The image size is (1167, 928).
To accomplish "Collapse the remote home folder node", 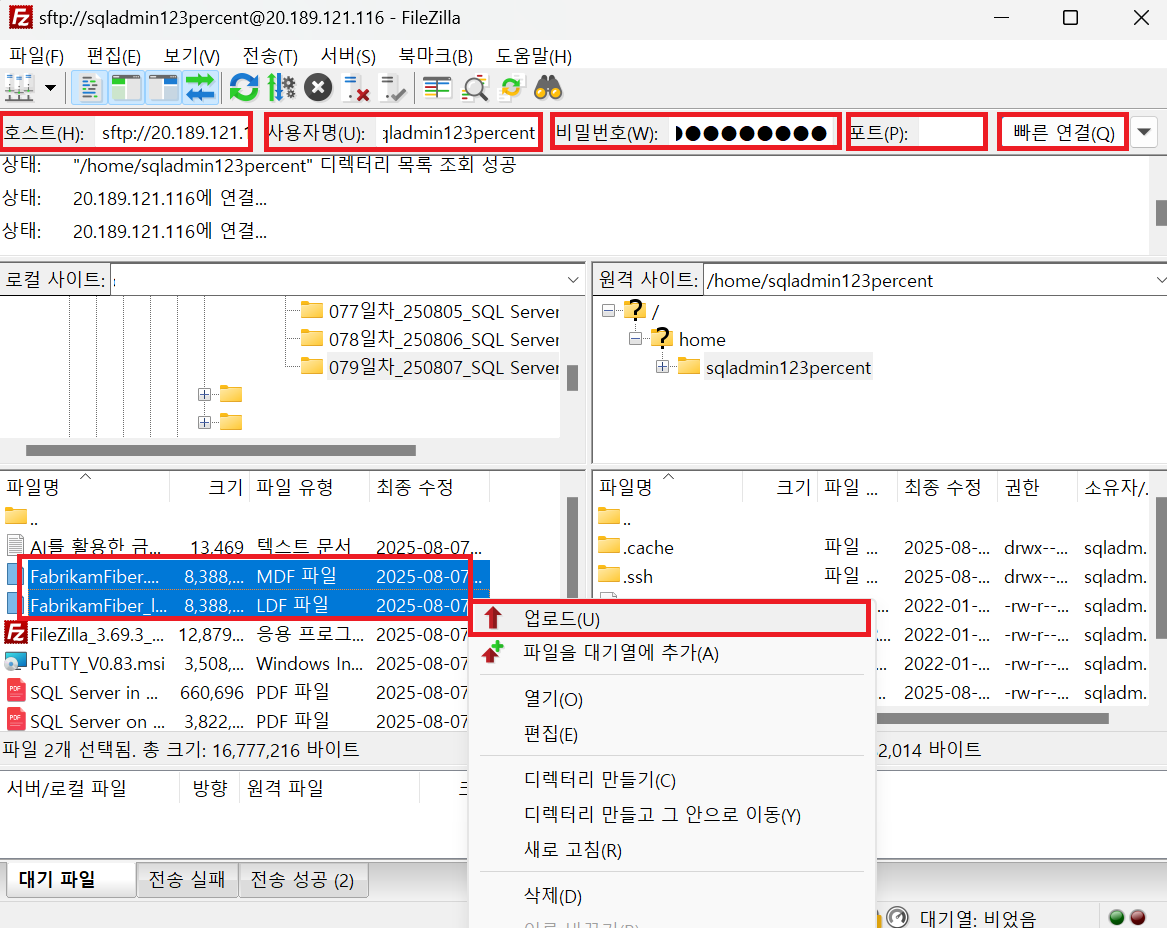I will pos(635,339).
